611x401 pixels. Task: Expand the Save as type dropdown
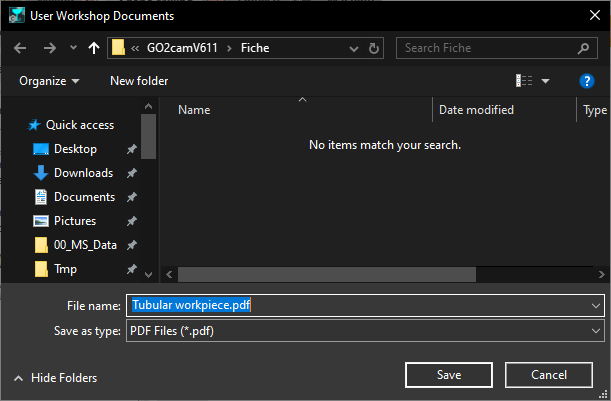[597, 330]
